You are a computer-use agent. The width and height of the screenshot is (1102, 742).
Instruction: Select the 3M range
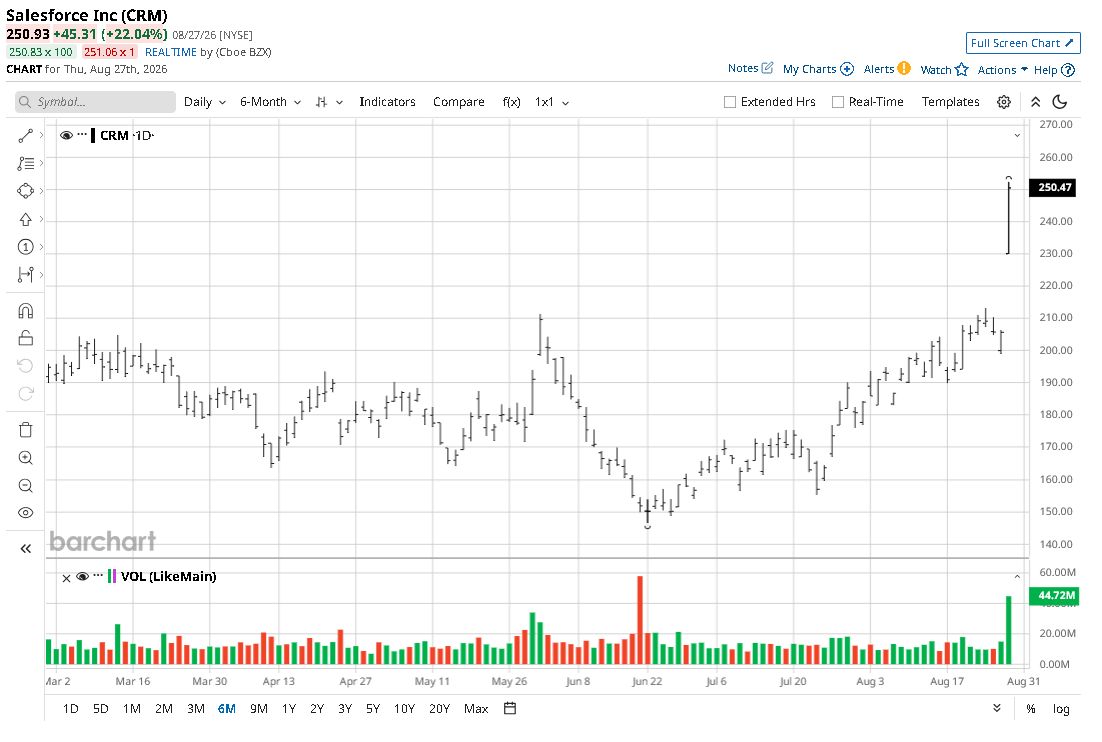click(x=195, y=708)
